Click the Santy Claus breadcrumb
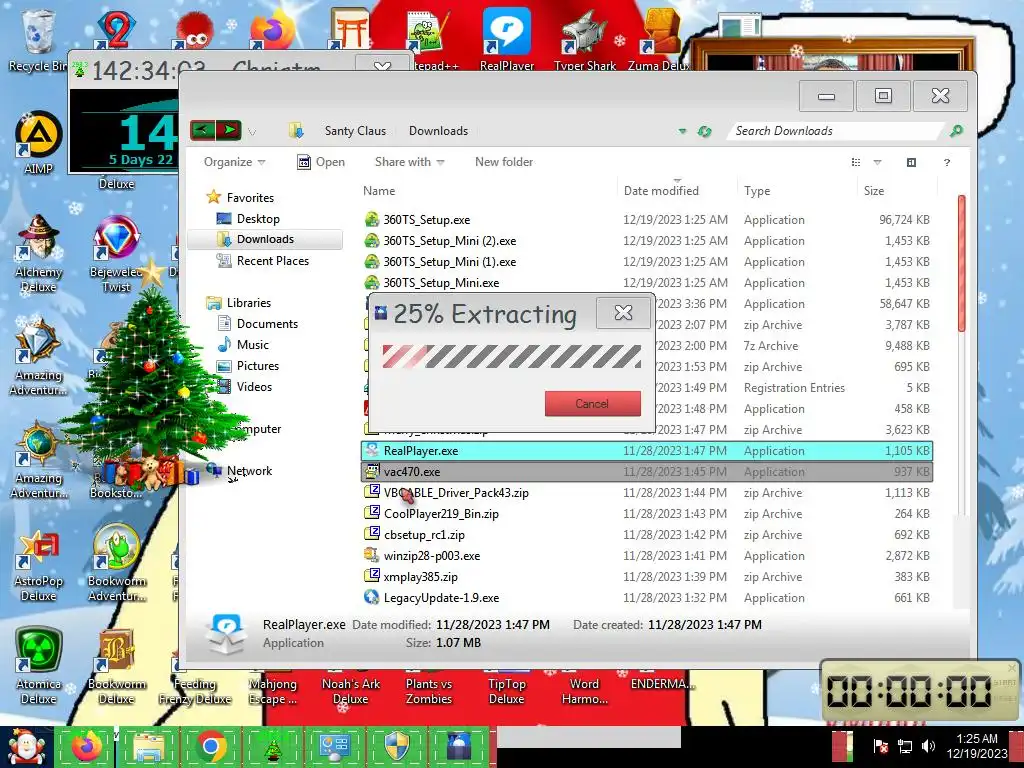Image resolution: width=1024 pixels, height=768 pixels. [x=355, y=131]
